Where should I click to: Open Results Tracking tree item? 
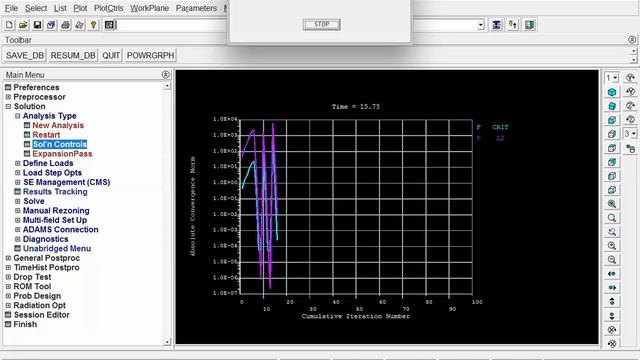pos(55,191)
